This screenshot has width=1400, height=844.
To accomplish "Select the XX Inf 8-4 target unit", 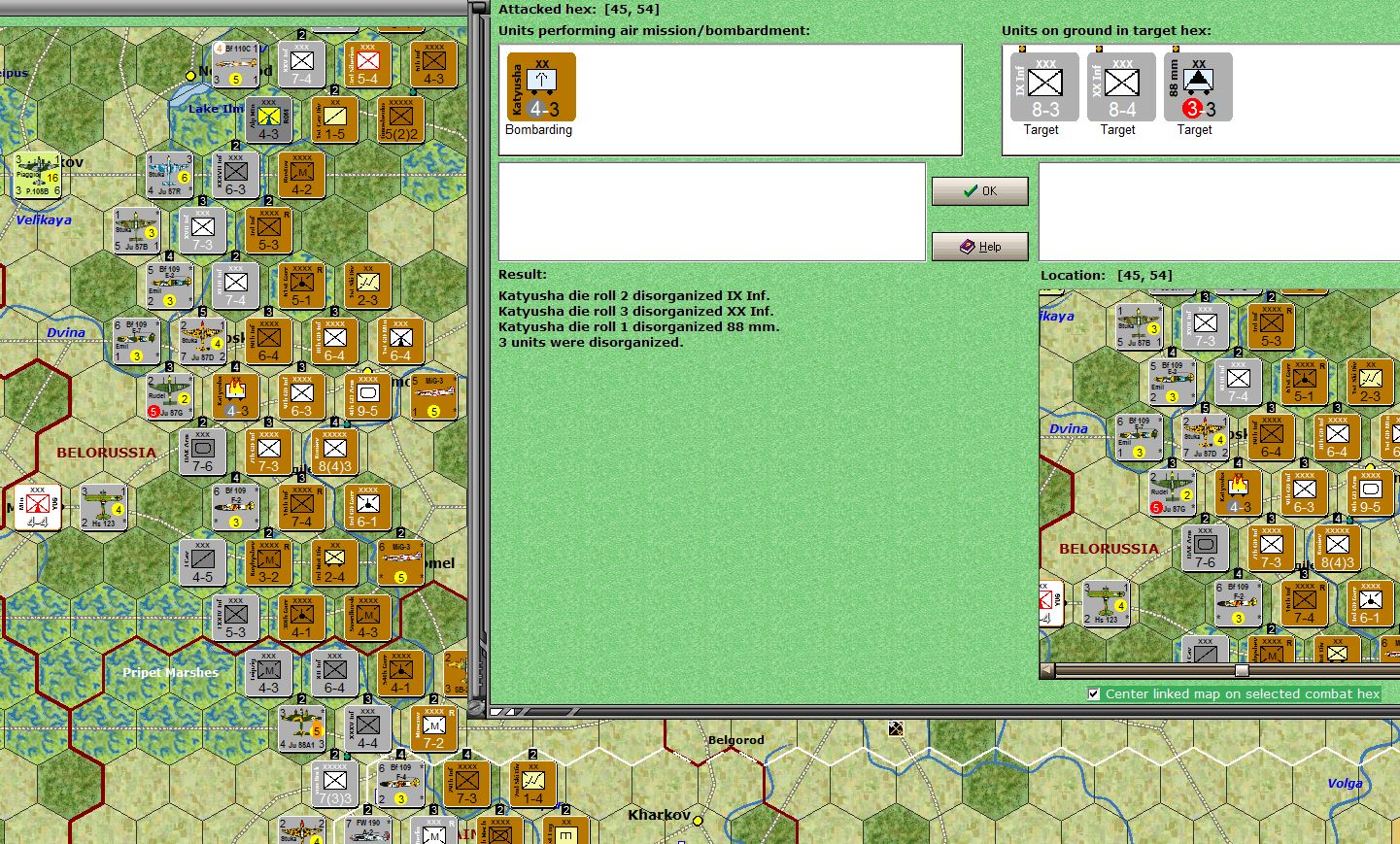I will [x=1121, y=87].
